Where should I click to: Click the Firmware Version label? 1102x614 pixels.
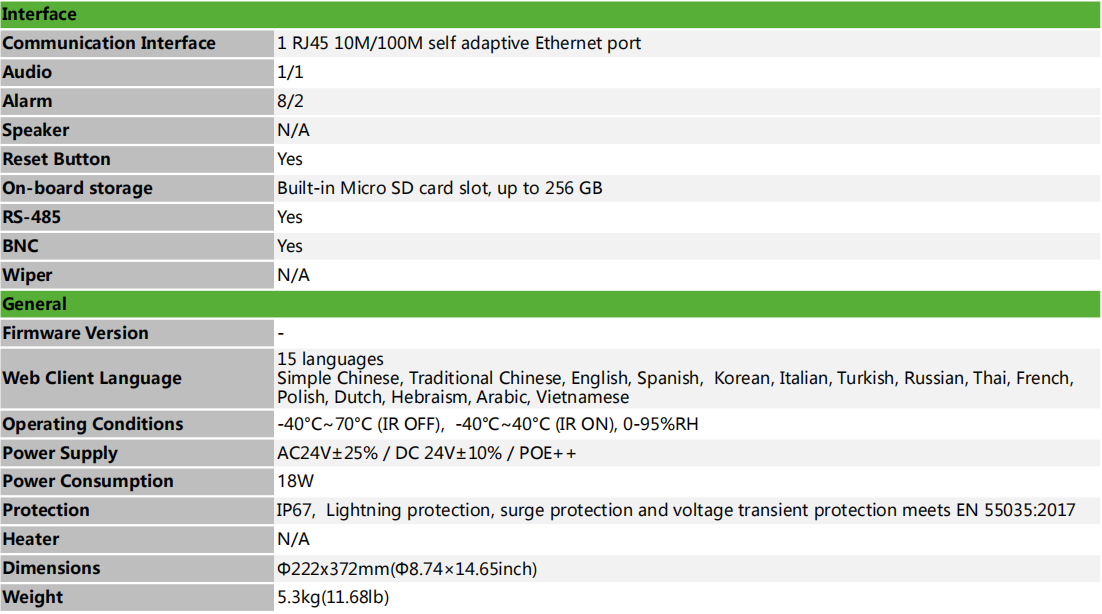click(76, 333)
